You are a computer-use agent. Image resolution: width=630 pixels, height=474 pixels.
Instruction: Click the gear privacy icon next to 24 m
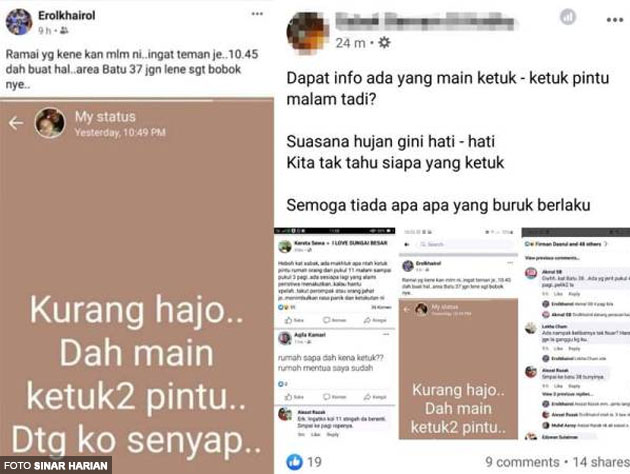[384, 42]
